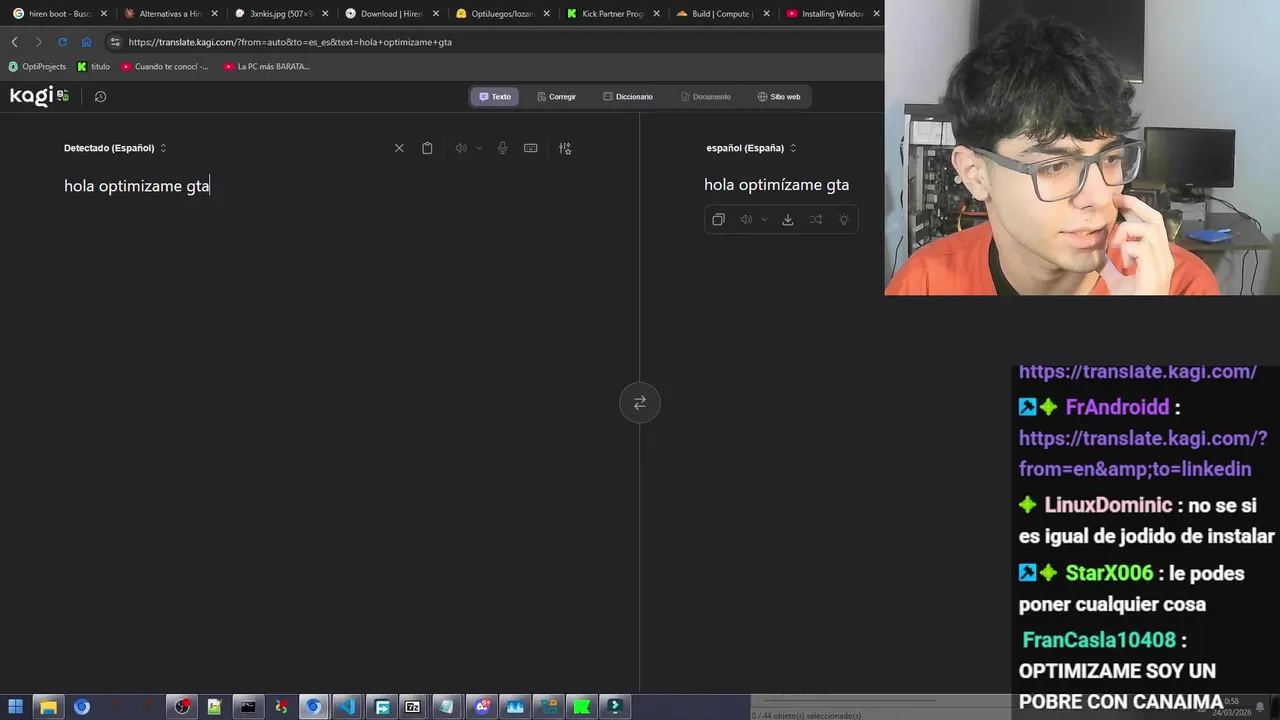Image resolution: width=1280 pixels, height=720 pixels.
Task: Open 7-Zip from taskbar
Action: click(413, 707)
